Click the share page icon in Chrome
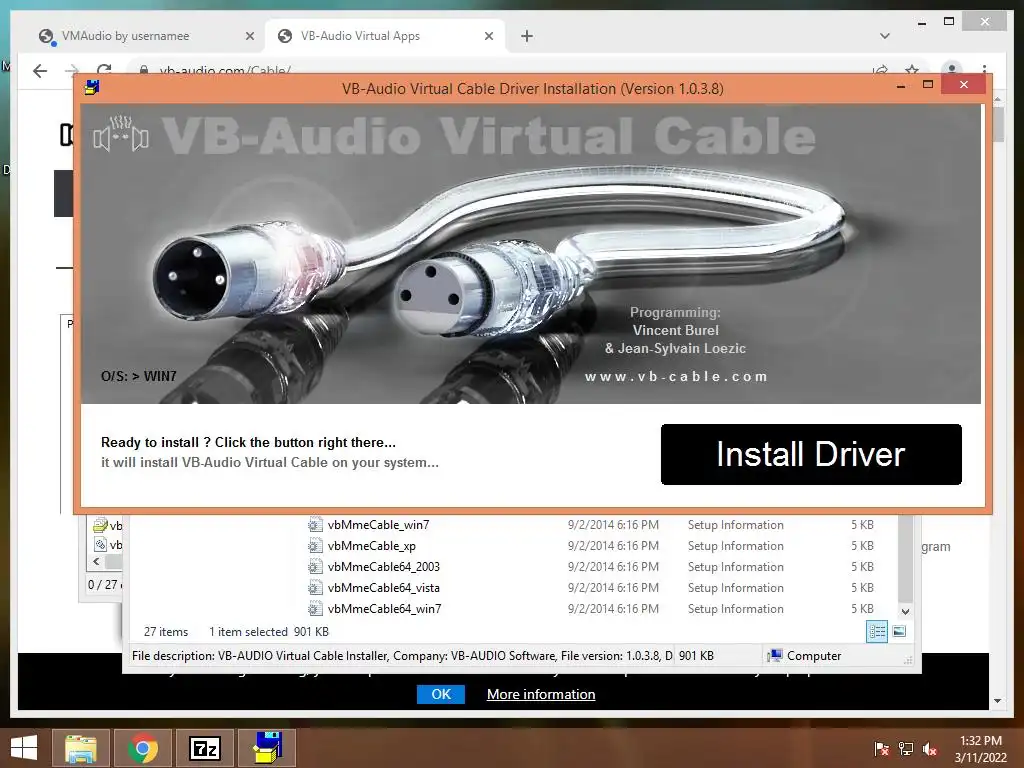This screenshot has width=1024, height=768. click(880, 69)
